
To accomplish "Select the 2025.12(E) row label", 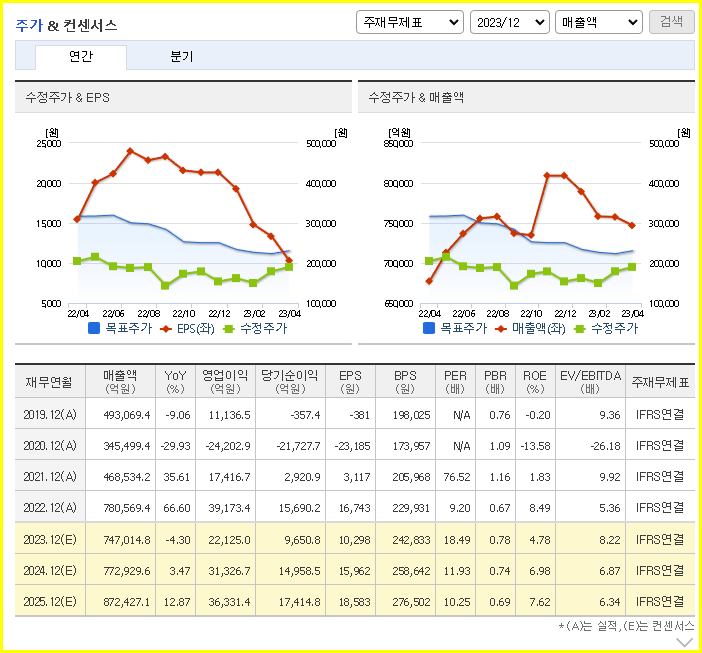I will (50, 602).
